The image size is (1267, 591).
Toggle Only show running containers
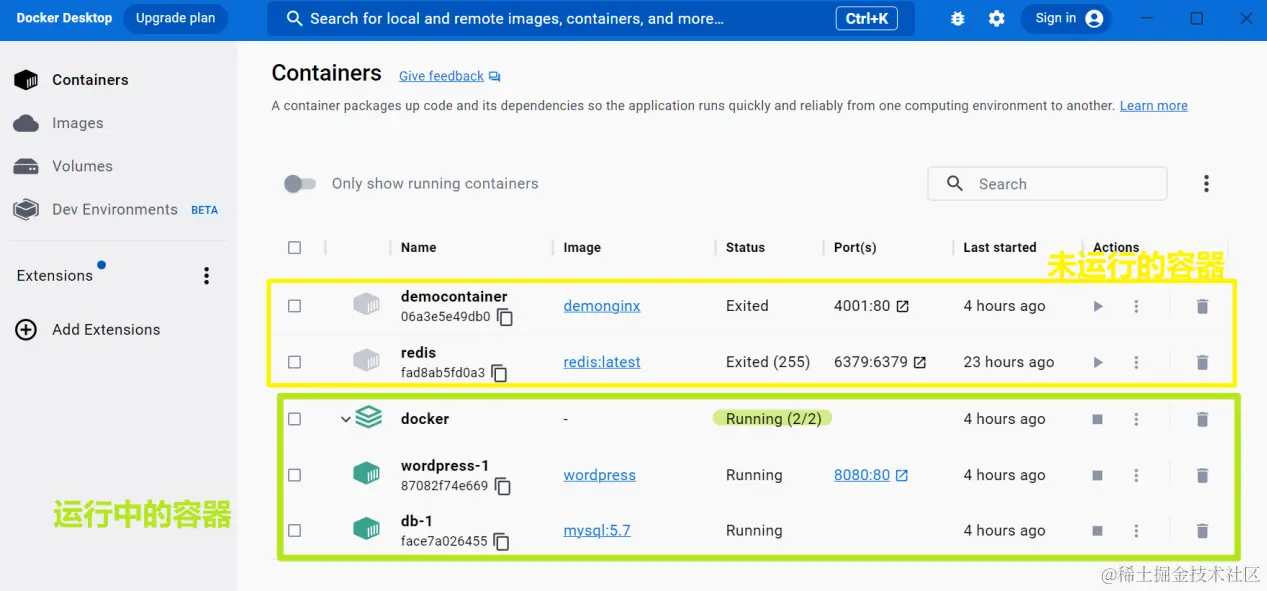point(300,184)
